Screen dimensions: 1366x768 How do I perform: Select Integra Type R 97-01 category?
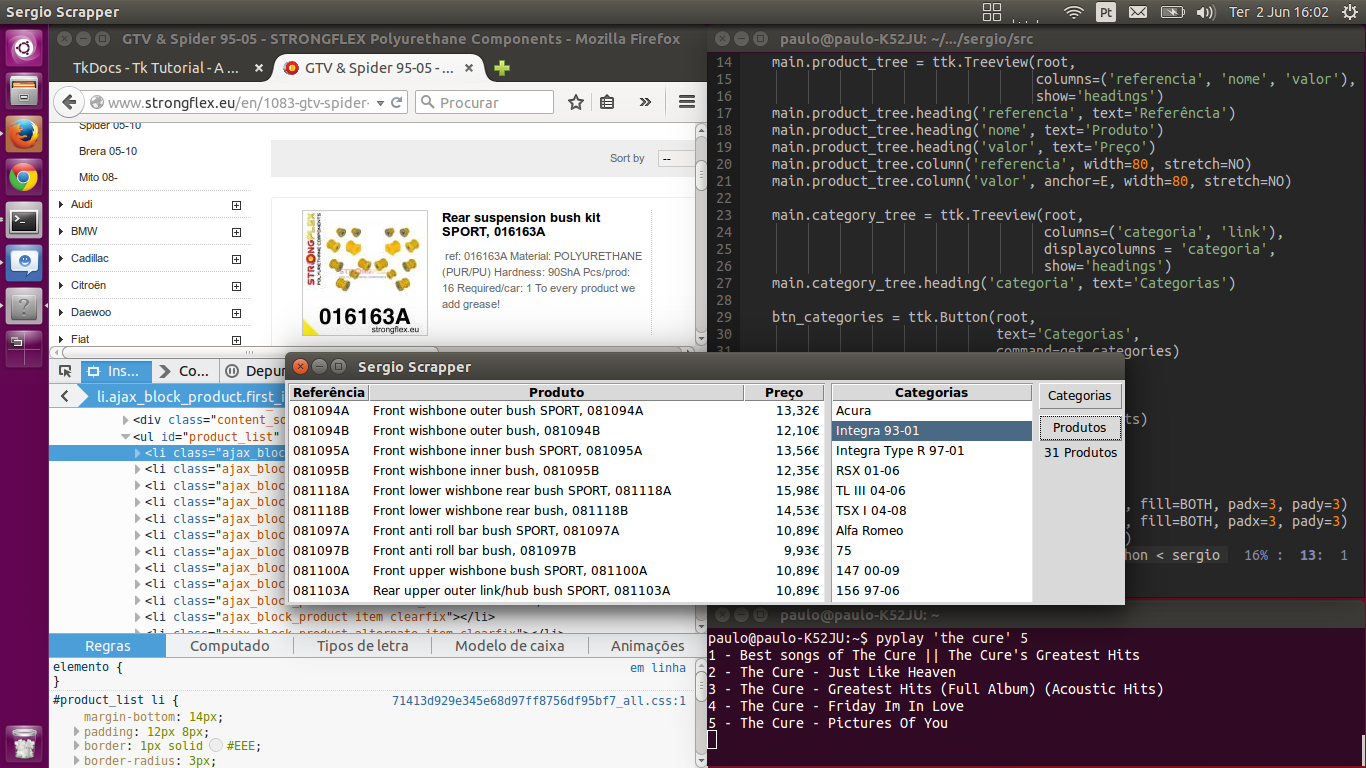click(x=930, y=451)
